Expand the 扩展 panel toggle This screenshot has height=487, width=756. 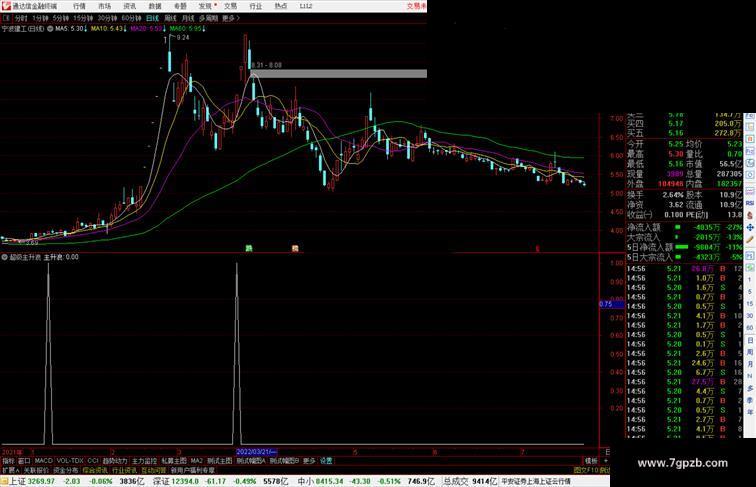(10, 470)
